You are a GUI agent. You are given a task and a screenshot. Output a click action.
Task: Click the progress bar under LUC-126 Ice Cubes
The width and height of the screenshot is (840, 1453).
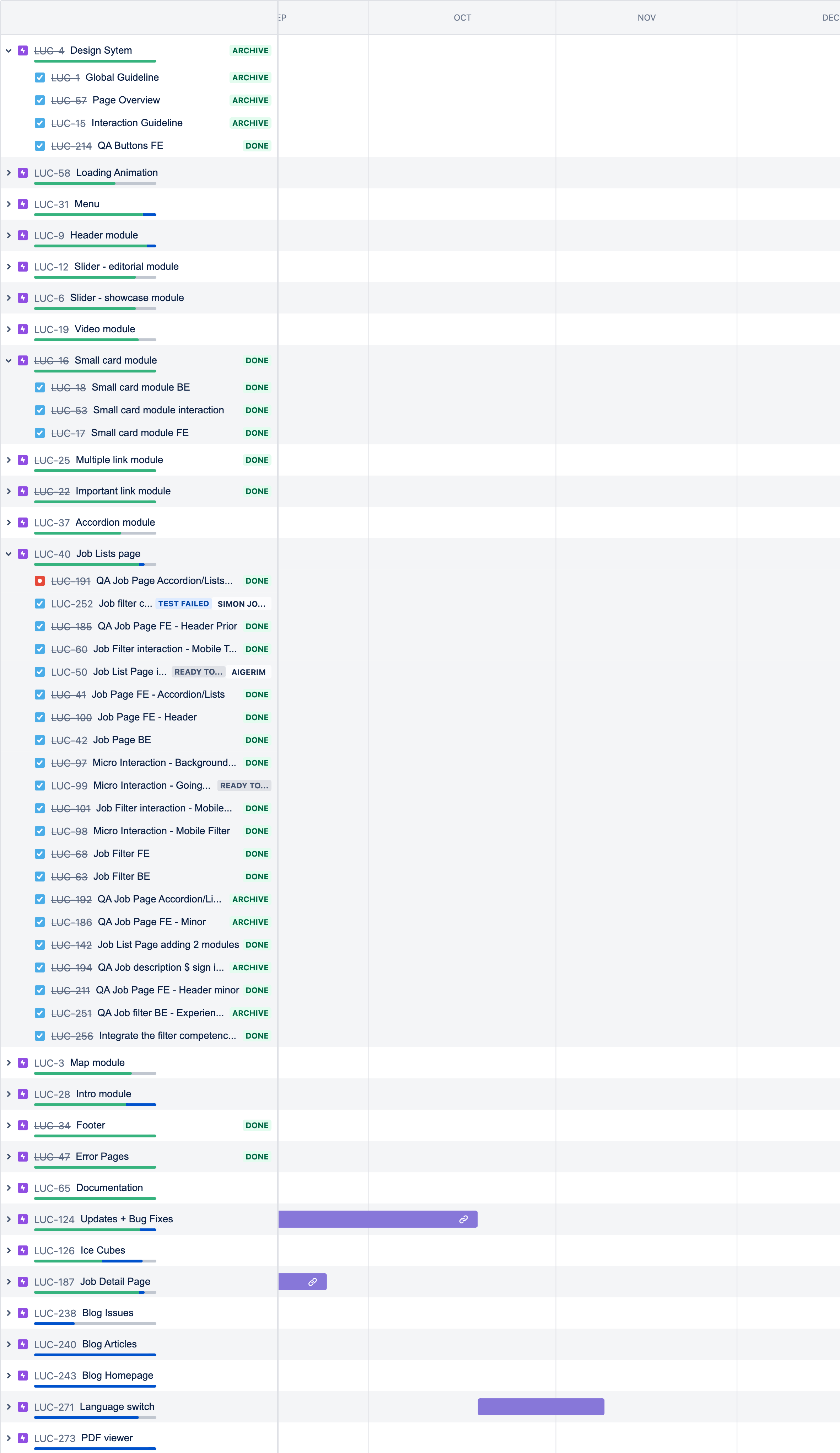pyautogui.click(x=95, y=1261)
